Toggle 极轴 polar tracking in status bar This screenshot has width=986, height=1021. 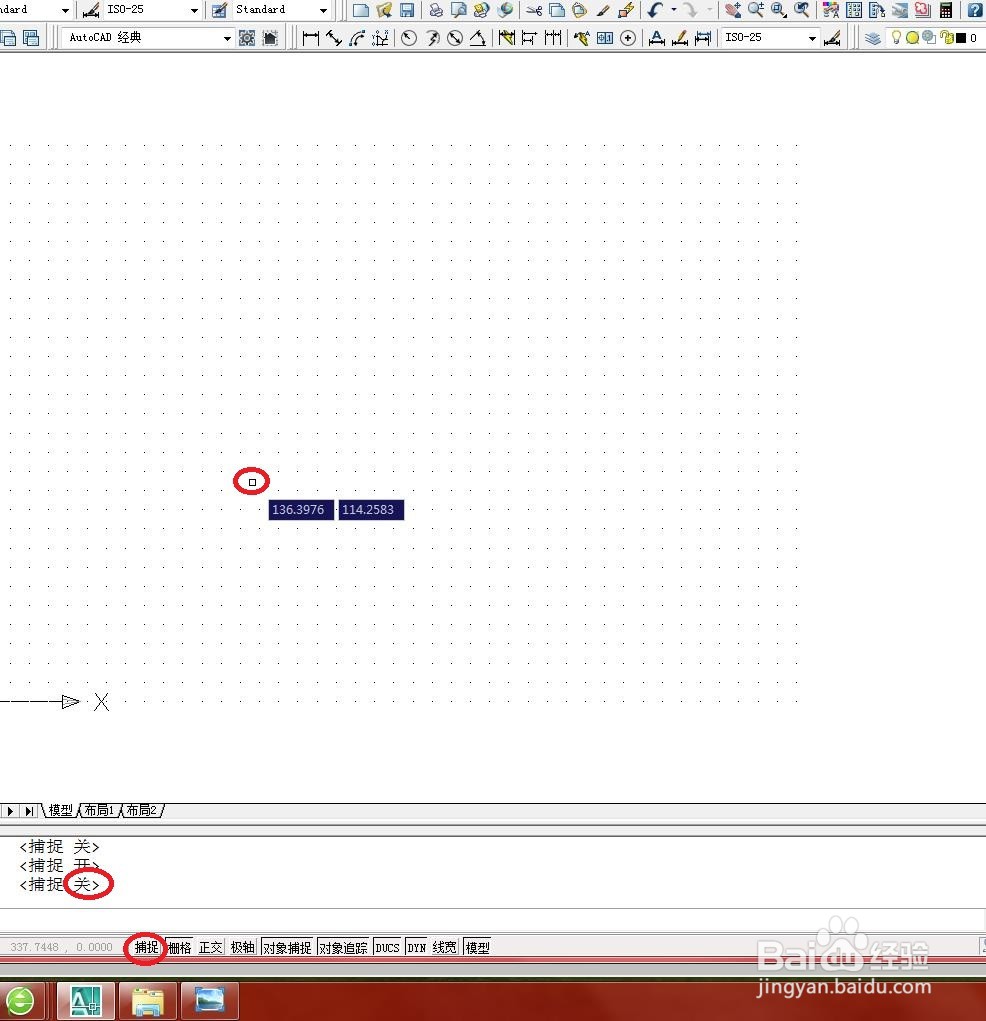pyautogui.click(x=242, y=947)
